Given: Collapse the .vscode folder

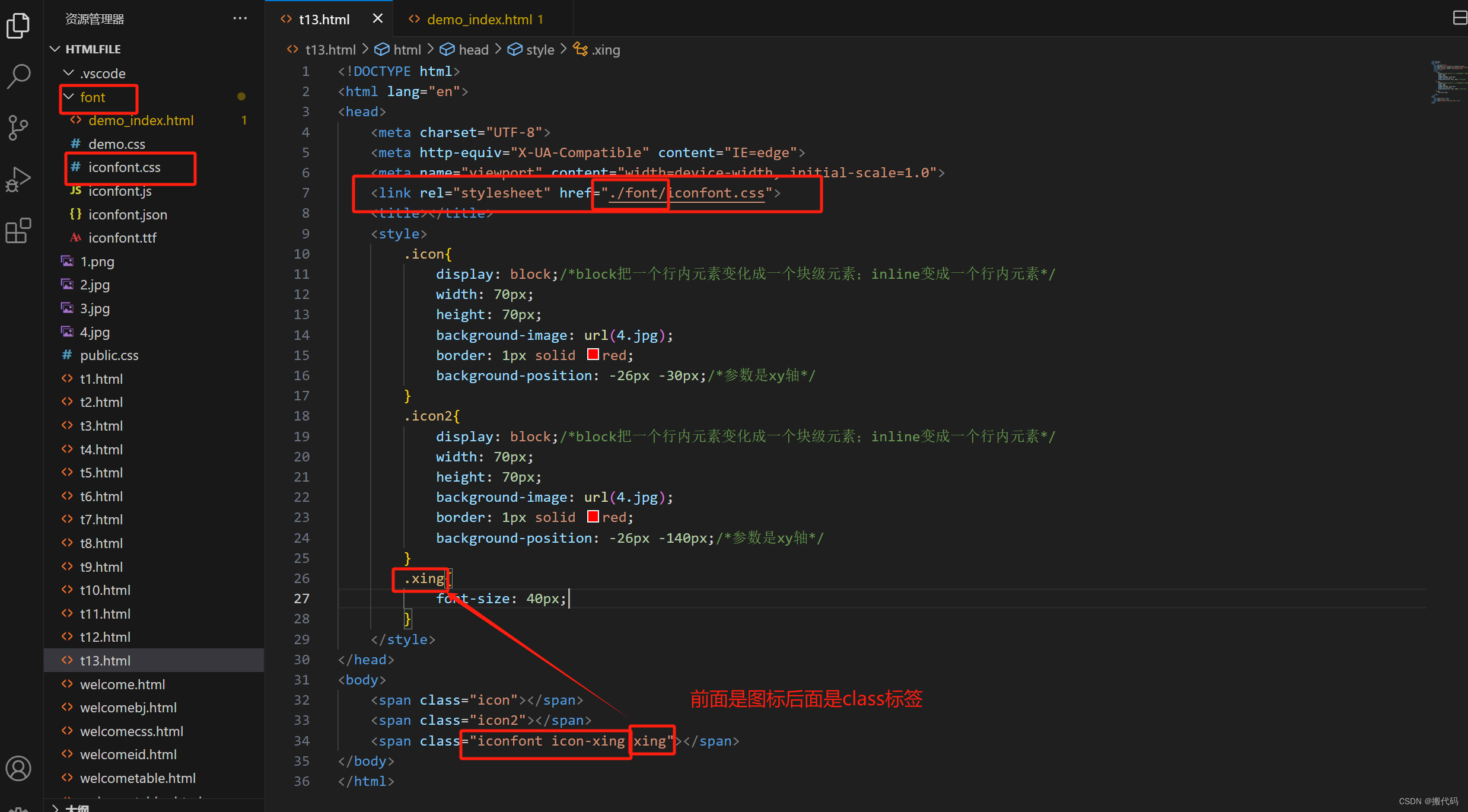Looking at the screenshot, I should 154,74.
